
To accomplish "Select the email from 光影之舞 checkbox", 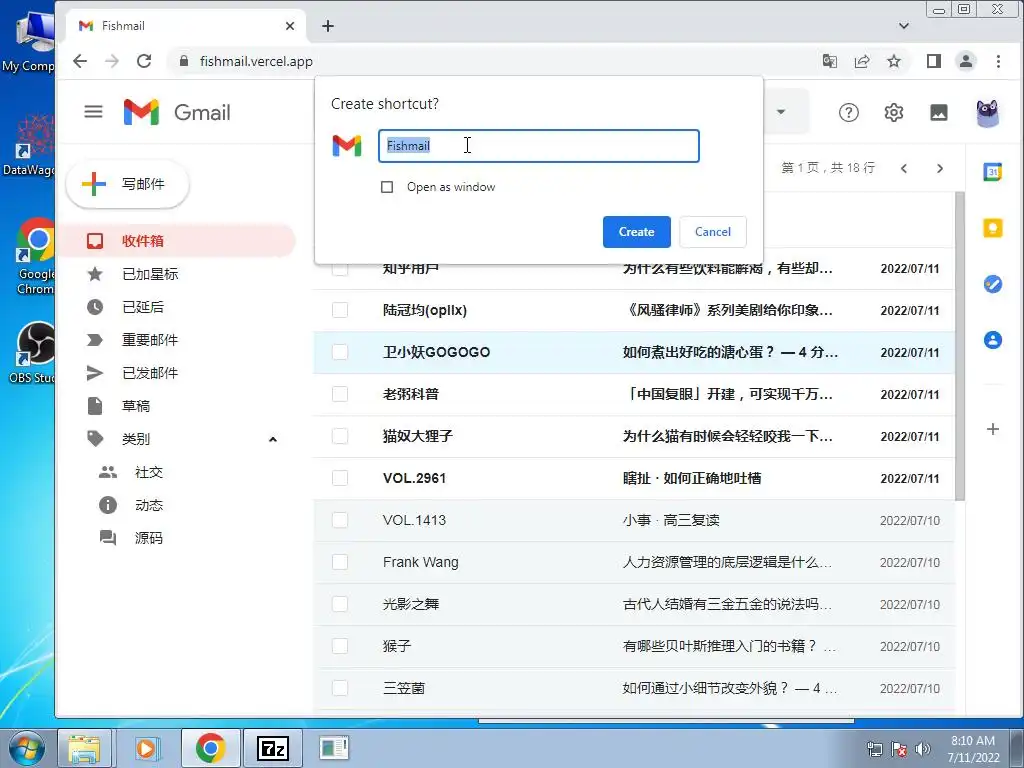I will point(340,604).
